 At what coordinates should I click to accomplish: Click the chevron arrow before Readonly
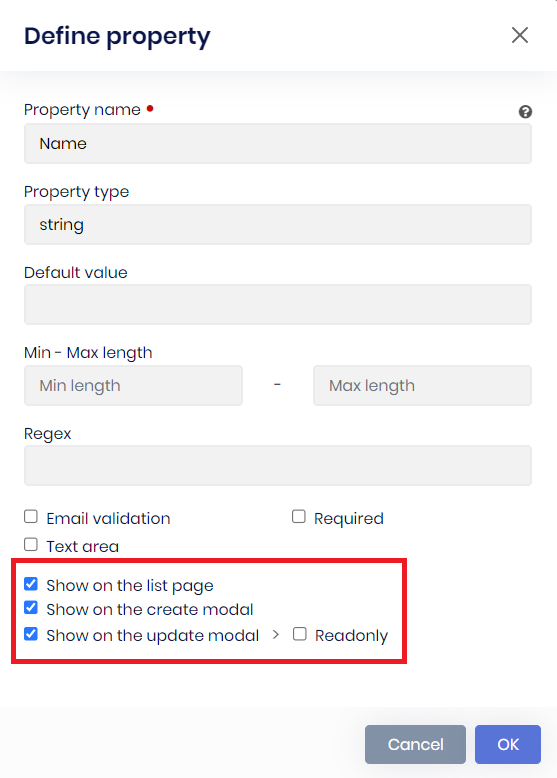click(276, 635)
